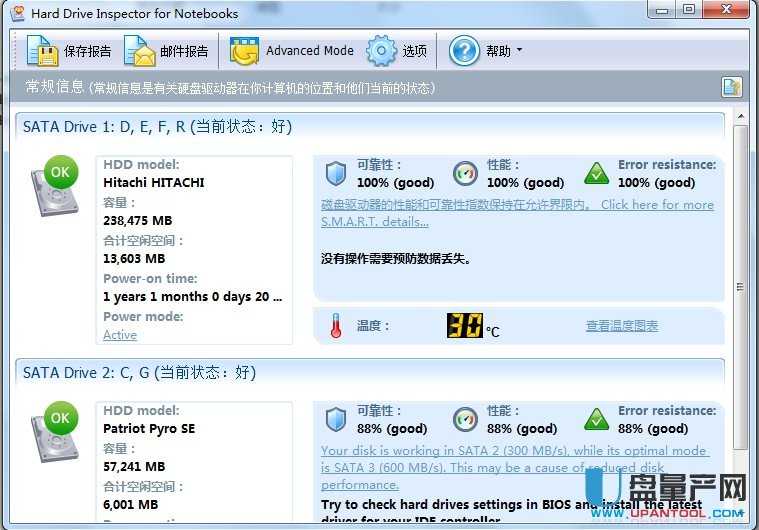This screenshot has width=759, height=530.
Task: Click the OK disk icon for SATA Drive 1
Action: click(x=54, y=183)
